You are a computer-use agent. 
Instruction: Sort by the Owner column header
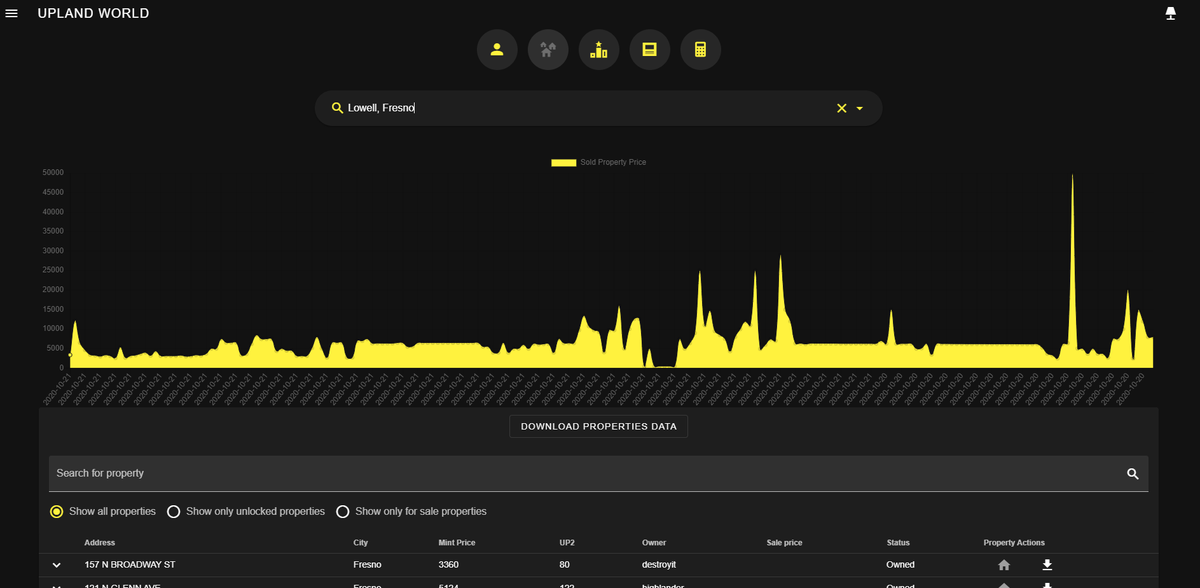click(x=654, y=542)
